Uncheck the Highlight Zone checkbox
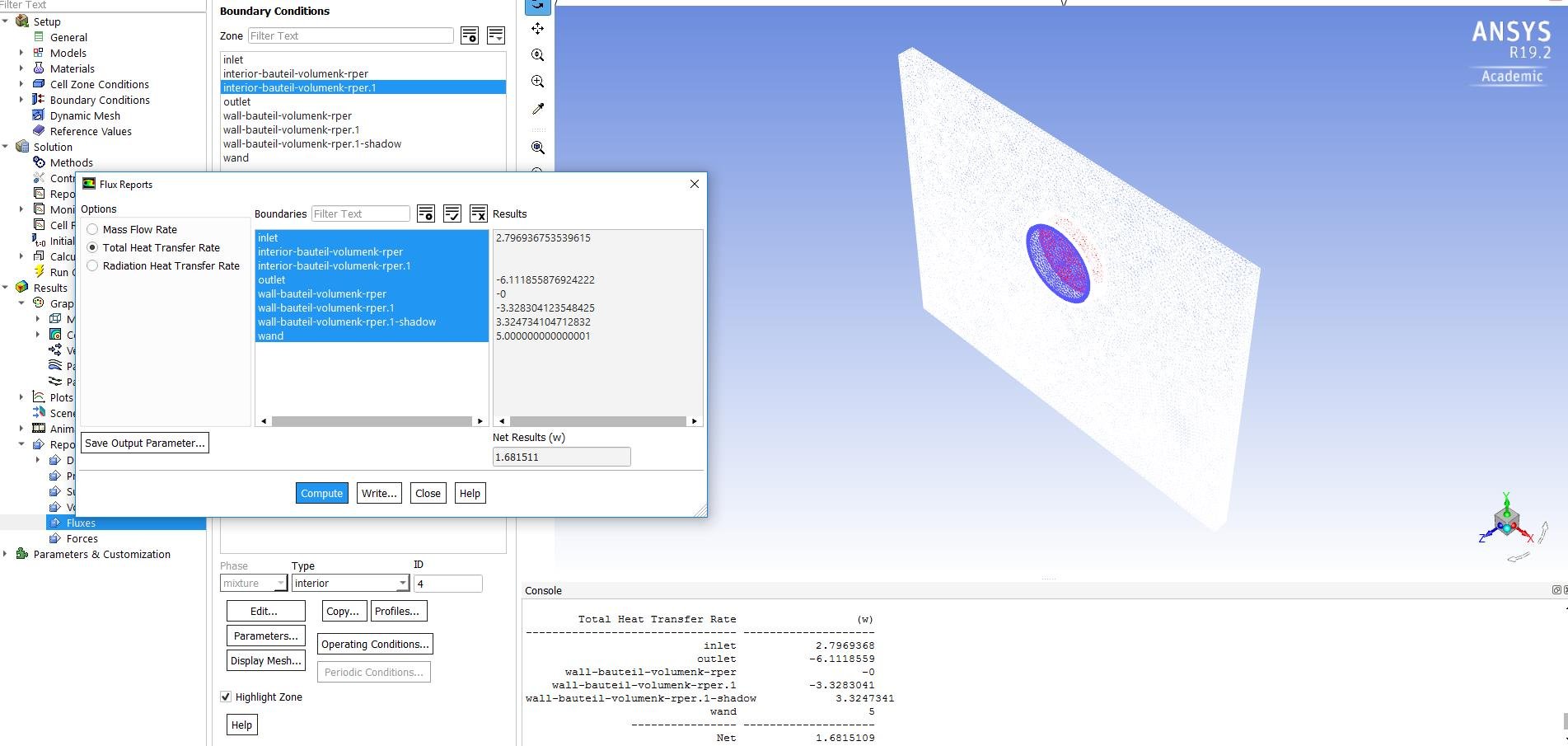The width and height of the screenshot is (1568, 746). (225, 697)
